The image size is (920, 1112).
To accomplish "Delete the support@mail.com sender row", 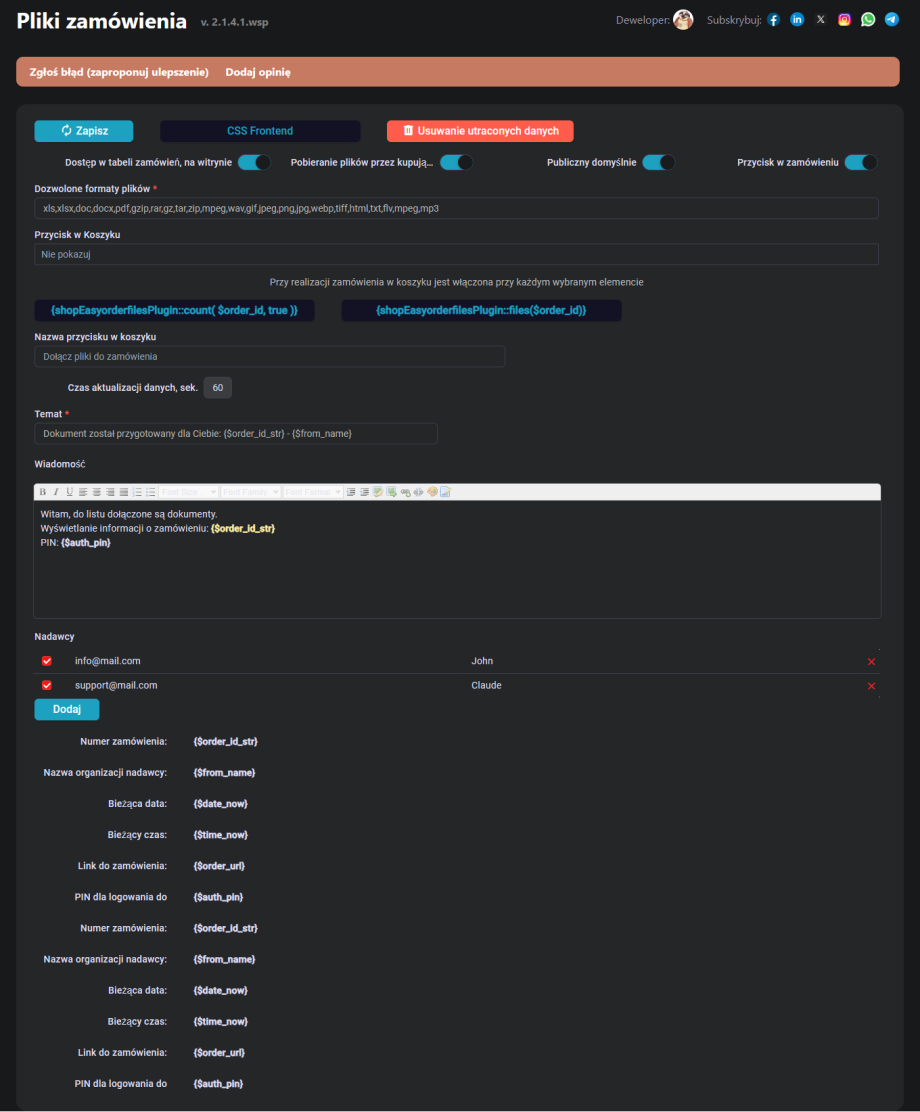I will pos(871,686).
